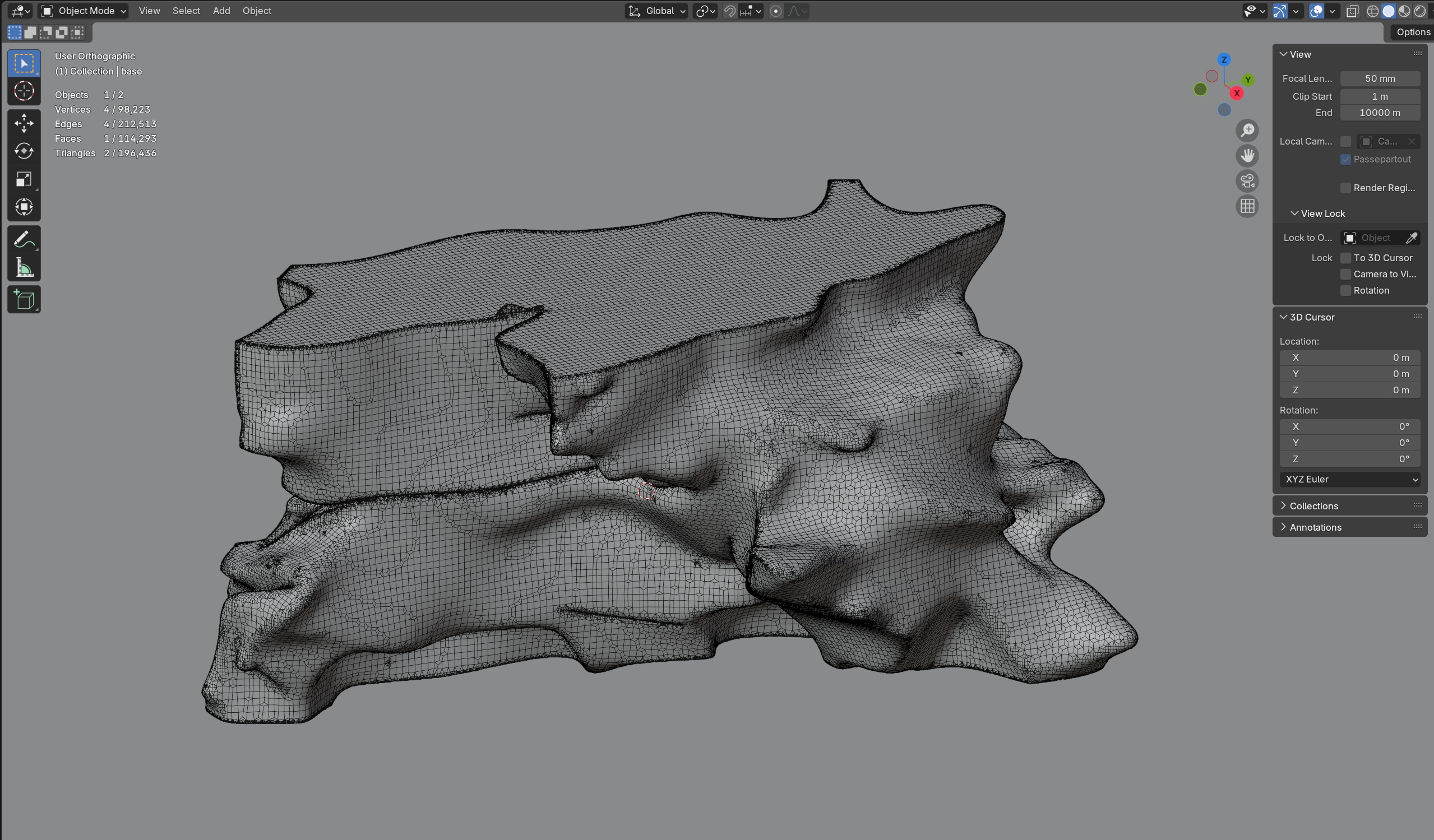Select the Scale tool
The width and height of the screenshot is (1434, 840).
24,179
